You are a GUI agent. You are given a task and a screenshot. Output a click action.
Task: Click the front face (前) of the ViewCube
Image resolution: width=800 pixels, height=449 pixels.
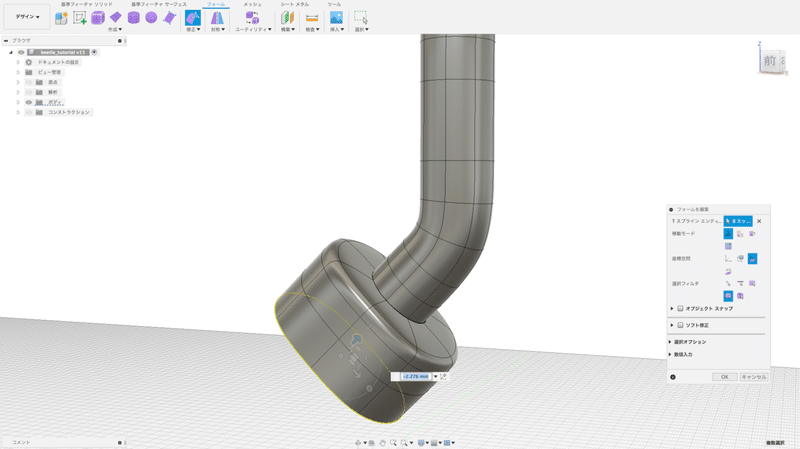click(x=769, y=61)
